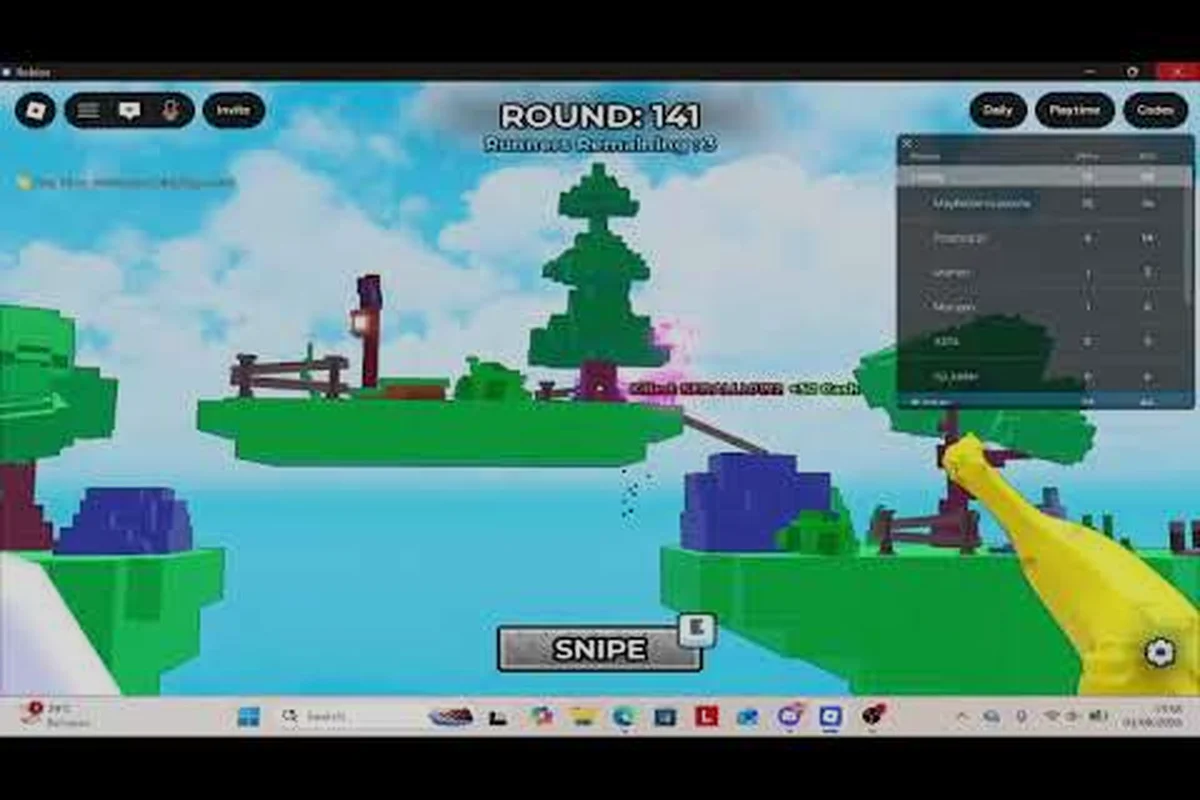Close the leaderboard panel with X

pyautogui.click(x=907, y=143)
